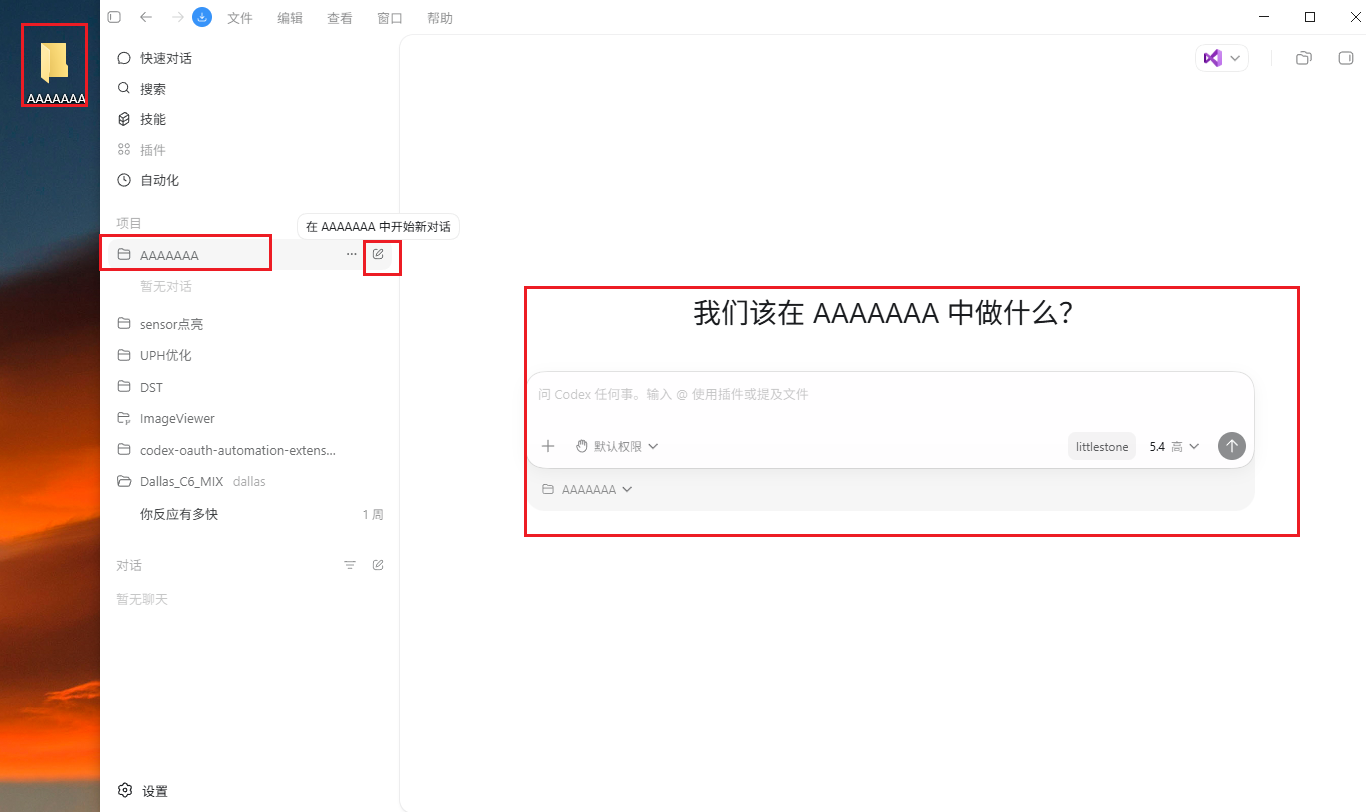Toggle the sidebar icon in the title bar
This screenshot has width=1366, height=812.
coord(114,17)
